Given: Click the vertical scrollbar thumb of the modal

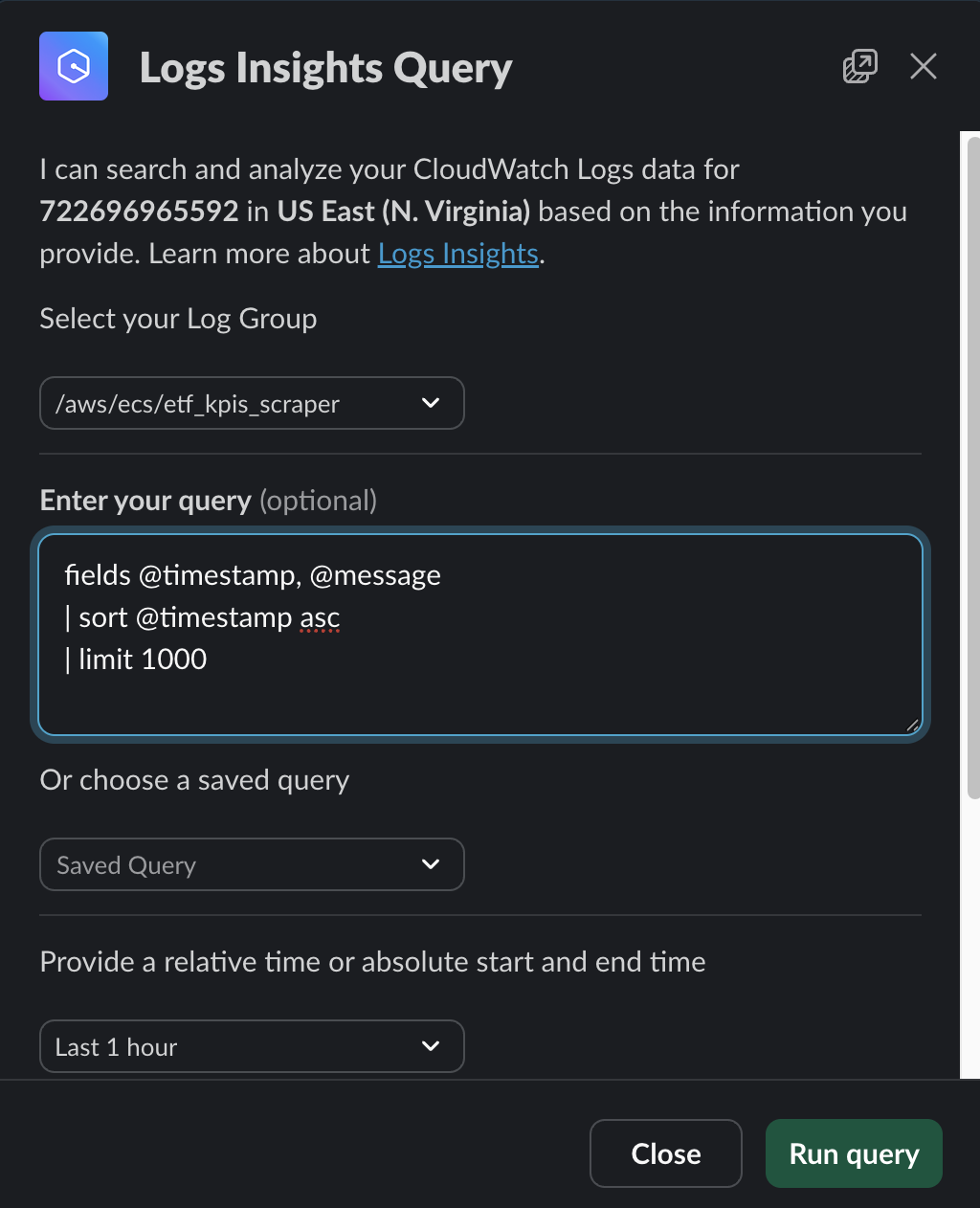Looking at the screenshot, I should 973,467.
